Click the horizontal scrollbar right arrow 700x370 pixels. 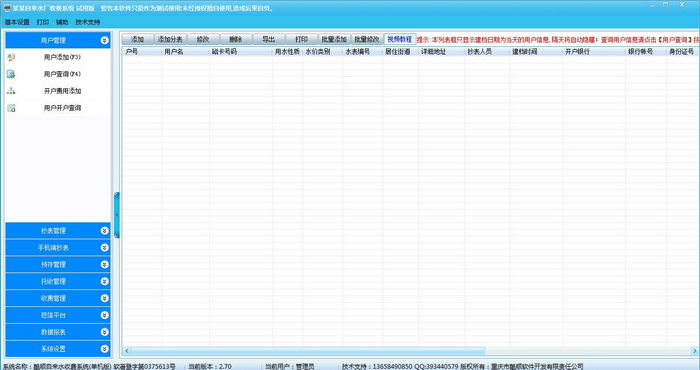pyautogui.click(x=695, y=351)
